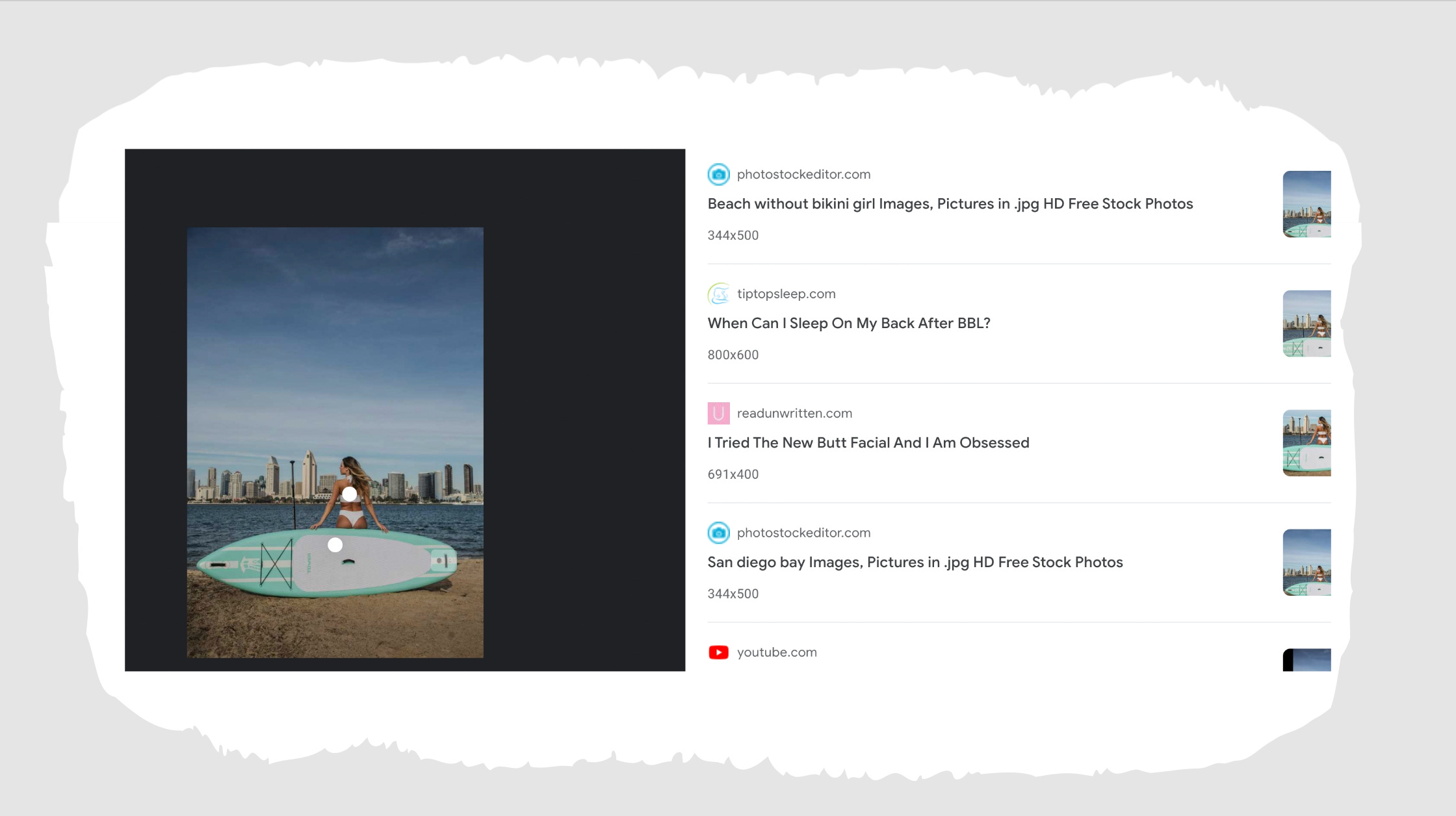The width and height of the screenshot is (1456, 816).
Task: Click the tiptopsleep.com favicon
Action: (718, 294)
